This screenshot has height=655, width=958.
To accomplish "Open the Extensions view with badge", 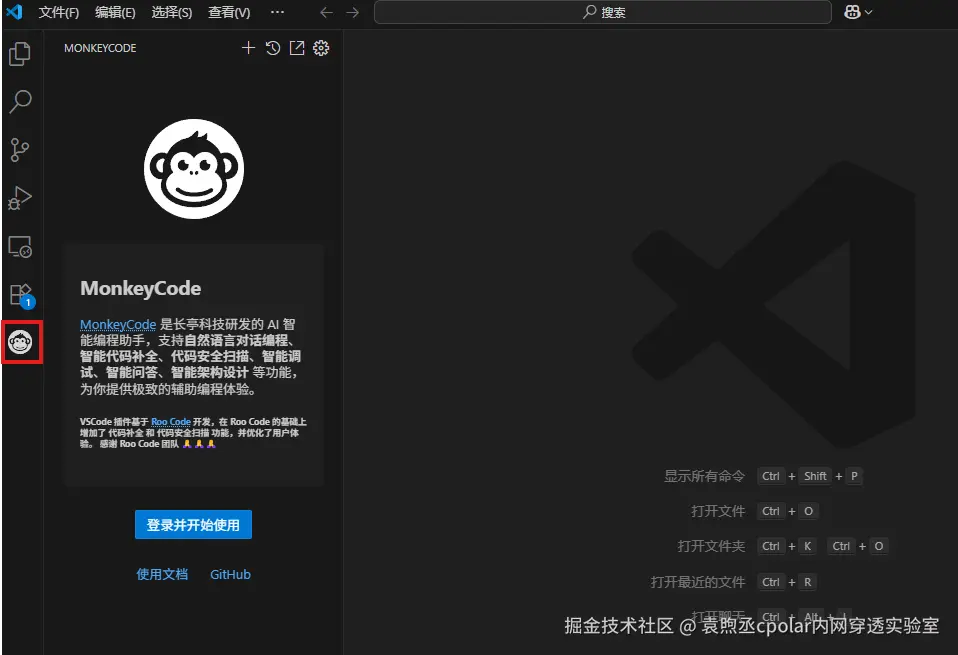I will click(x=21, y=296).
